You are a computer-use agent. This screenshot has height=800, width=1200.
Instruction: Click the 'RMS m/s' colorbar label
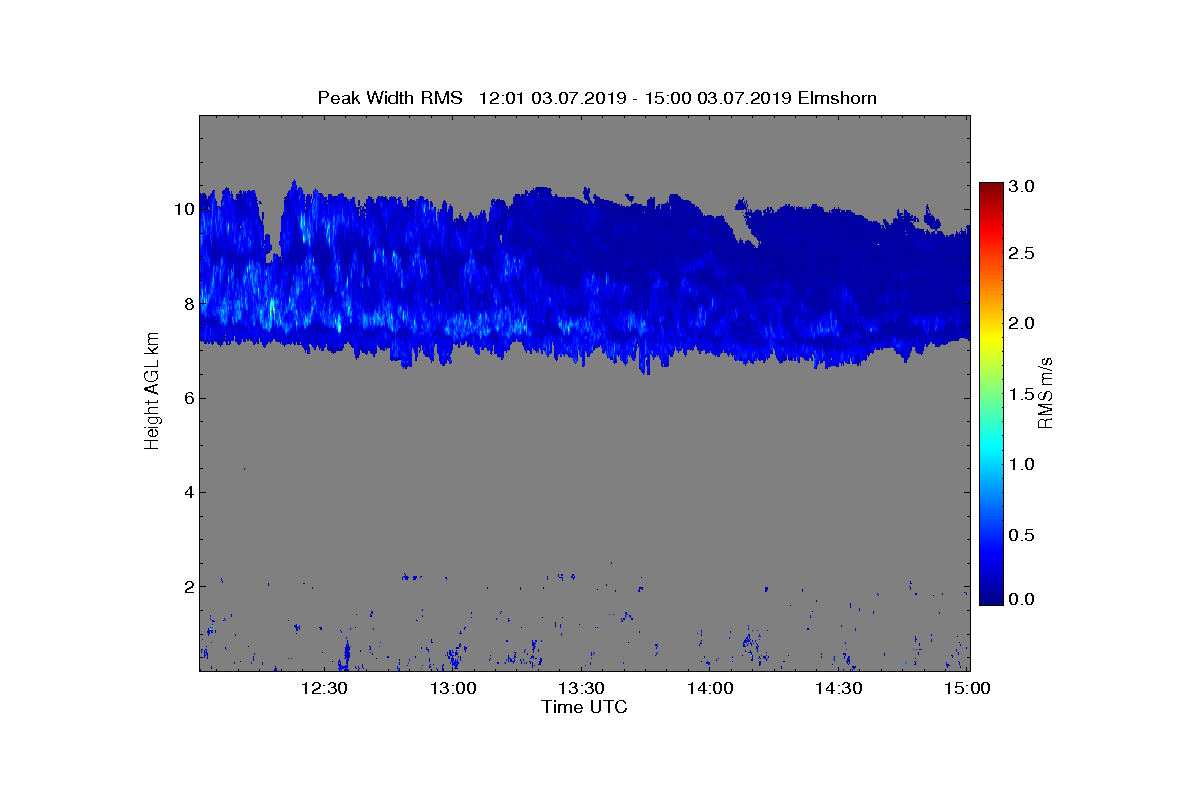1046,391
